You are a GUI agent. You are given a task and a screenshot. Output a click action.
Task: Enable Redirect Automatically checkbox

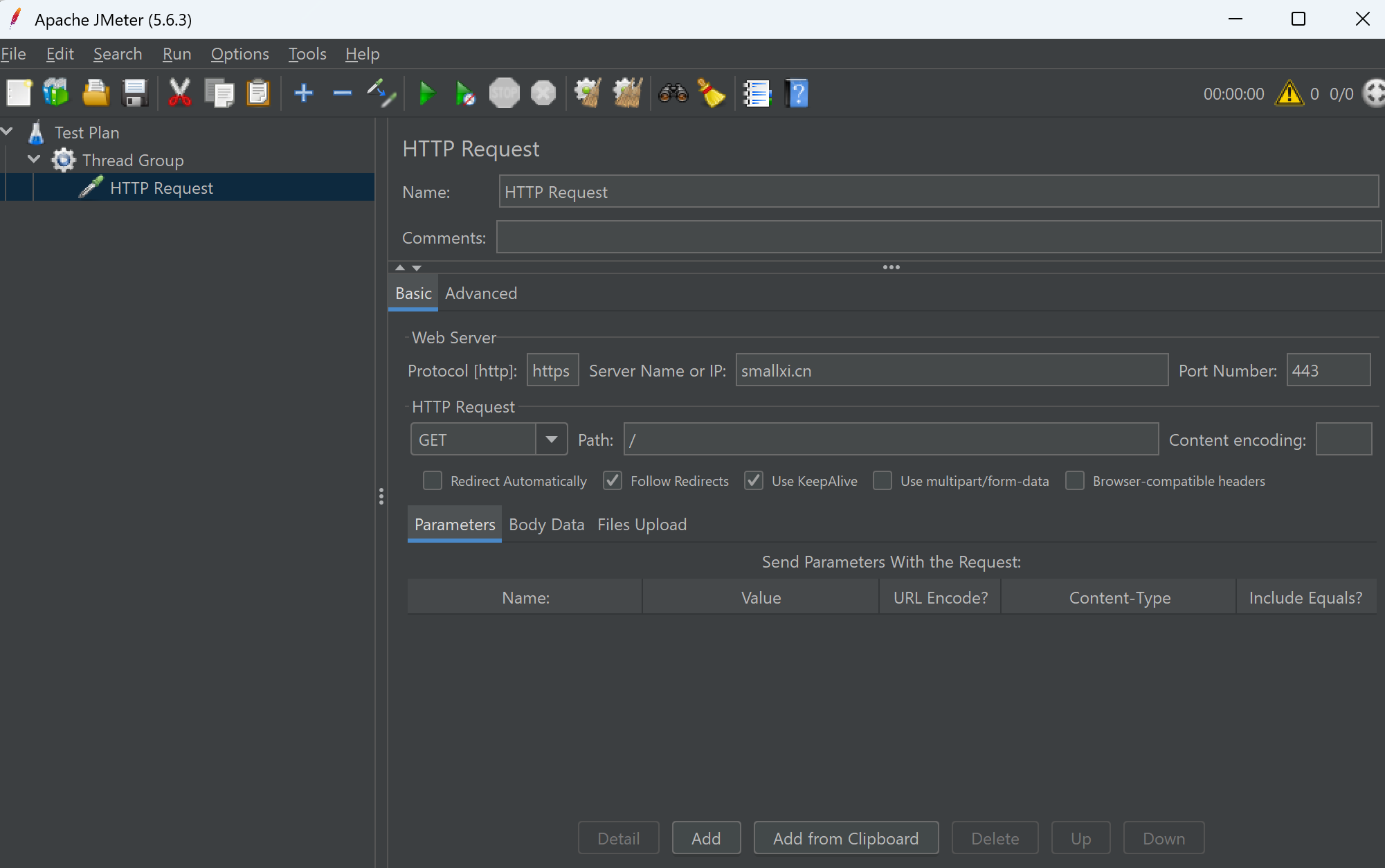[433, 480]
